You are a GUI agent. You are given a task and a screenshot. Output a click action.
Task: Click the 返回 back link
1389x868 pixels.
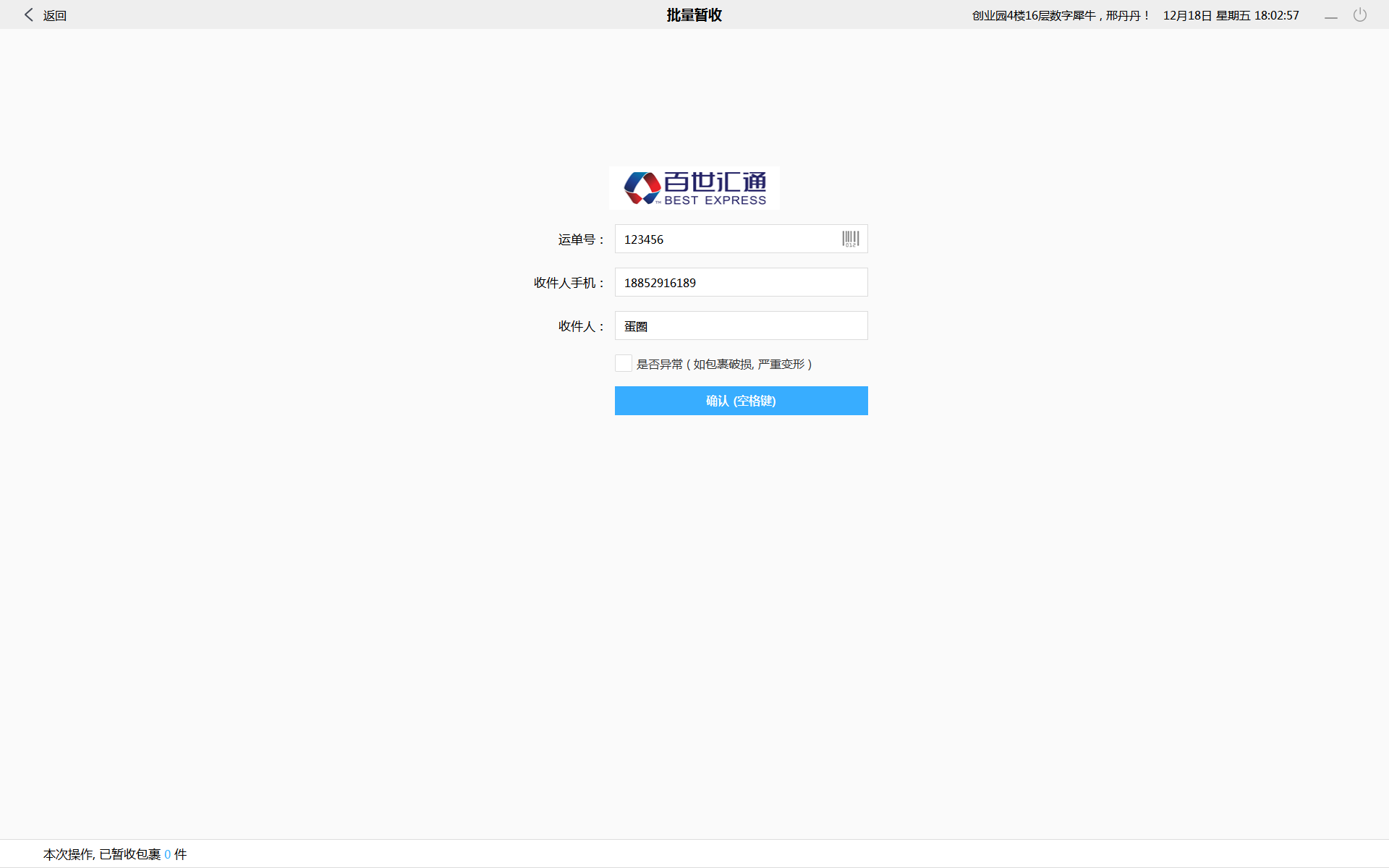click(x=55, y=15)
